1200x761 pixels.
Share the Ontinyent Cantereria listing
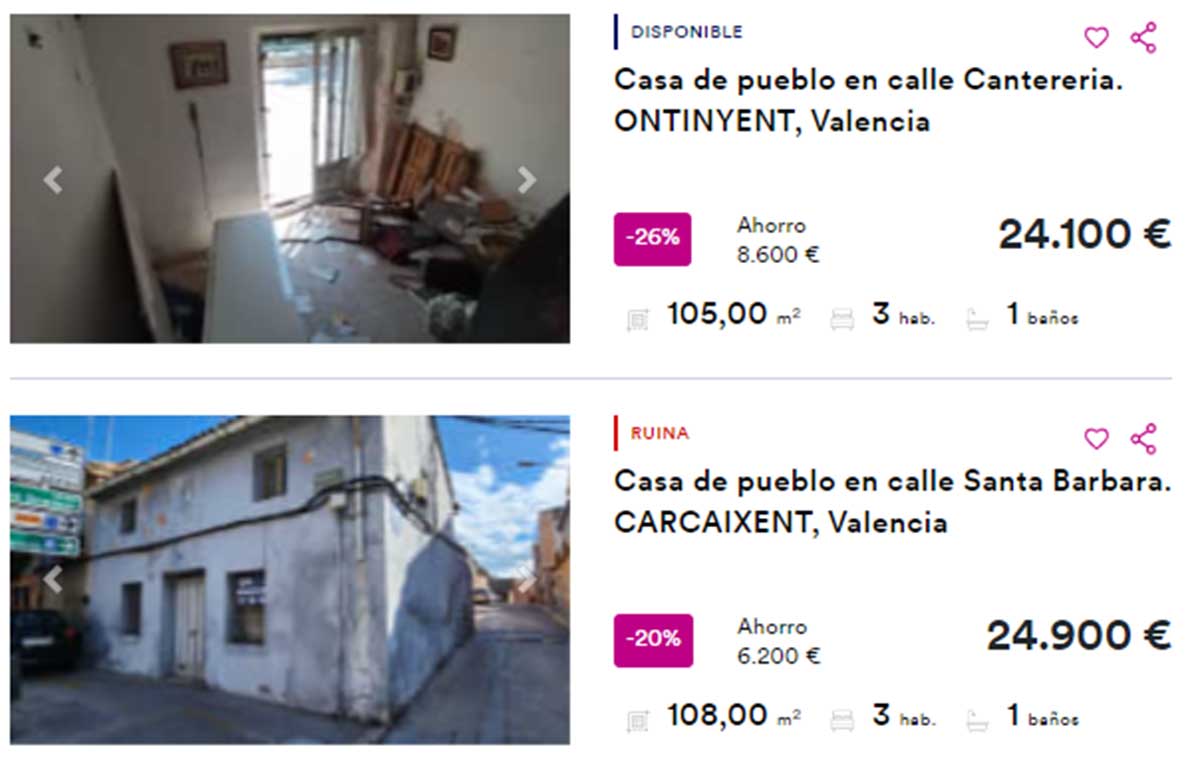pos(1143,38)
